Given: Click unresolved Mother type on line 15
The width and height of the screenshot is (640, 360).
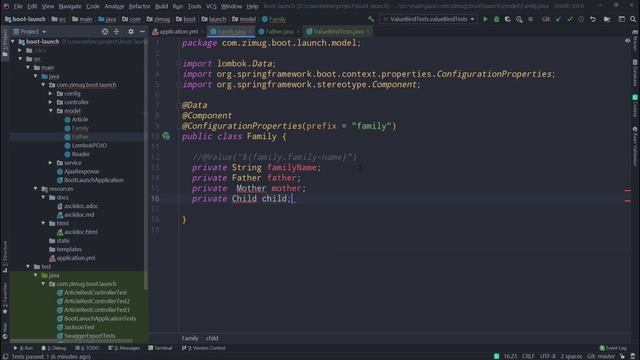Looking at the screenshot, I should point(251,188).
